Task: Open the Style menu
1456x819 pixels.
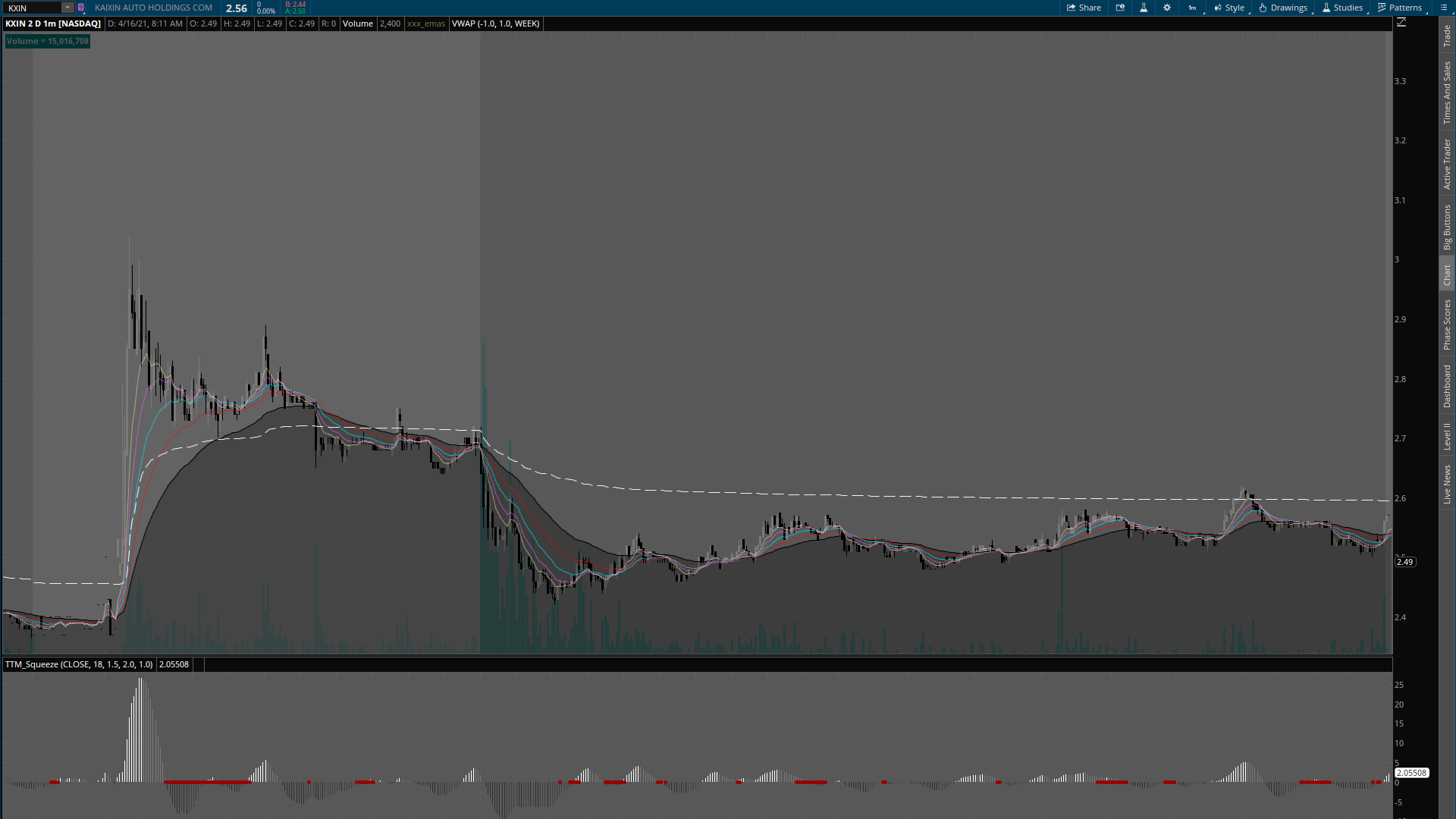Action: [1228, 8]
